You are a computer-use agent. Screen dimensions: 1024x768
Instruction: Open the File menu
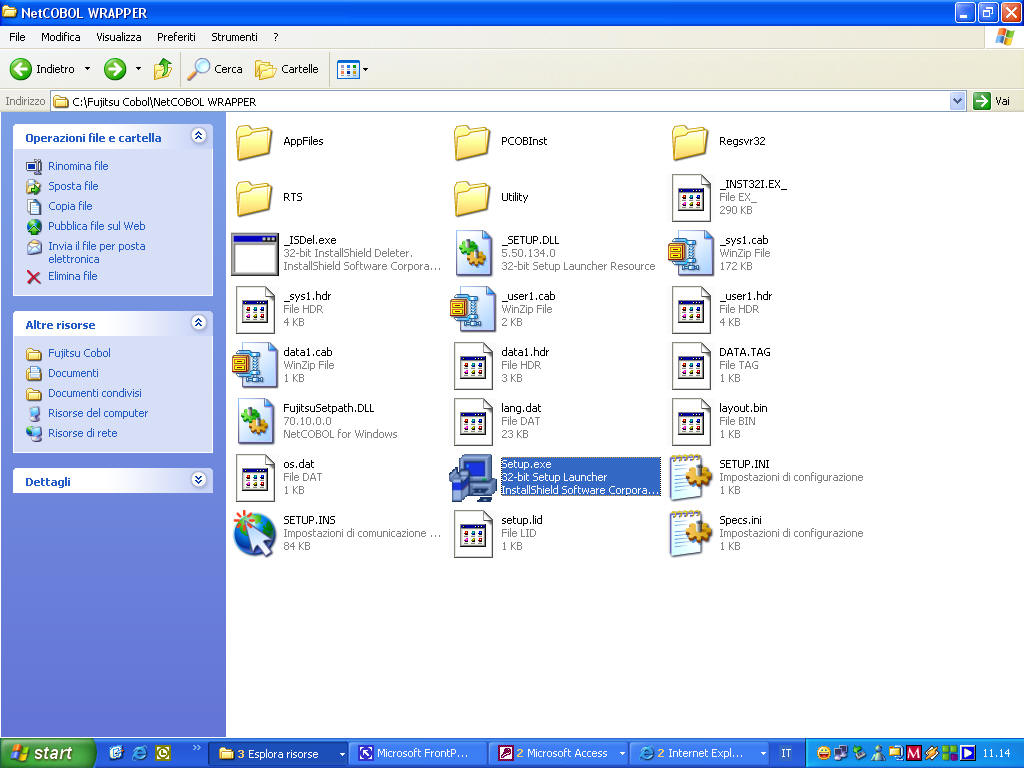pos(18,37)
